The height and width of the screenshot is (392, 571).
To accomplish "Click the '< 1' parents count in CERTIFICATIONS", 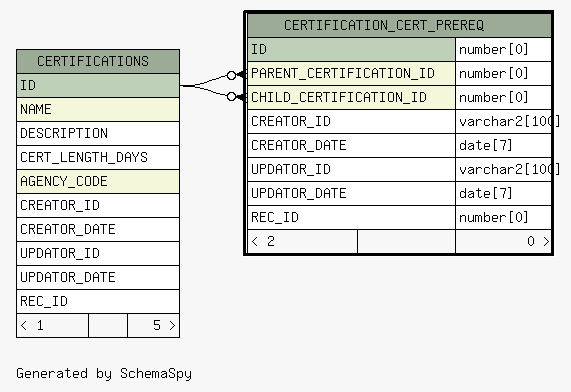I will click(52, 325).
